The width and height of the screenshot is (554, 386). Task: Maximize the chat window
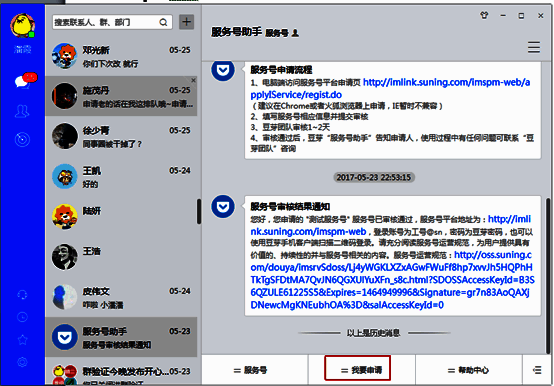point(521,16)
